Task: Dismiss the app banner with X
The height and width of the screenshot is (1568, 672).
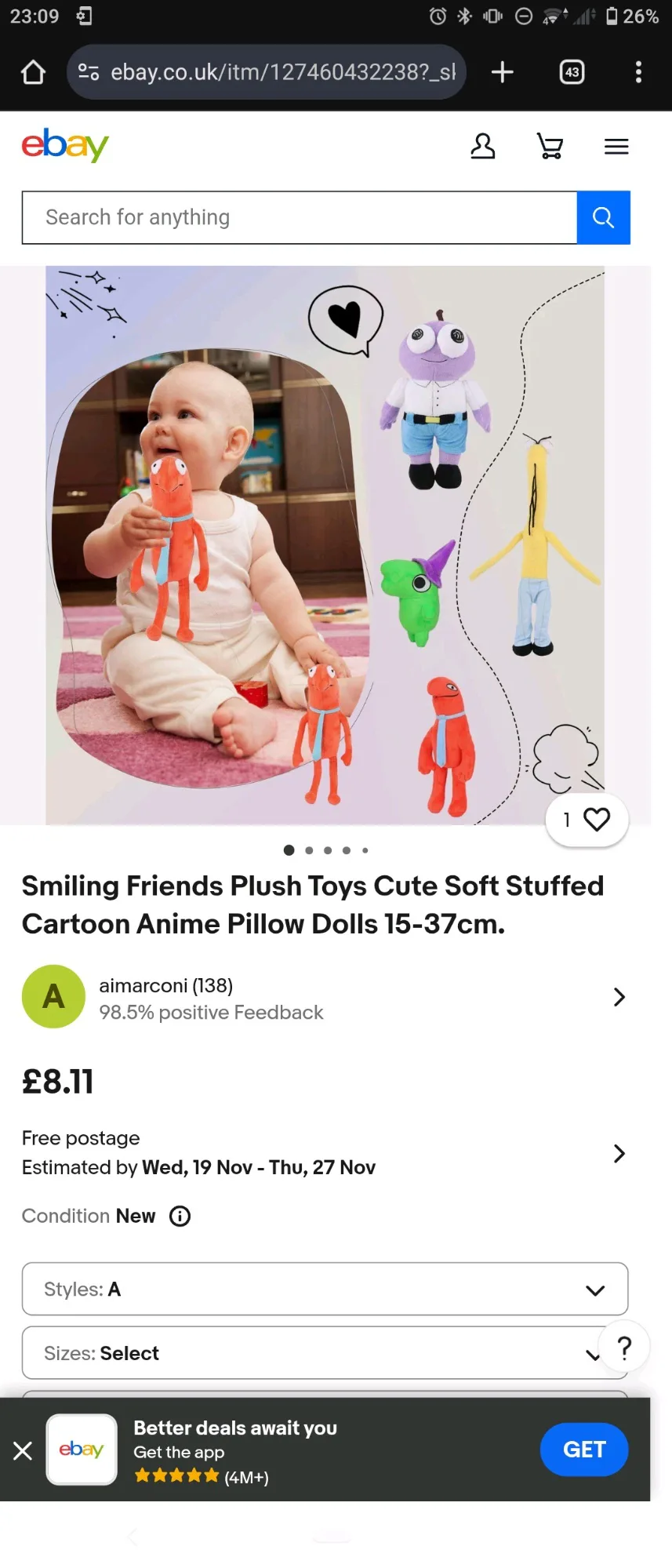Action: coord(23,1450)
